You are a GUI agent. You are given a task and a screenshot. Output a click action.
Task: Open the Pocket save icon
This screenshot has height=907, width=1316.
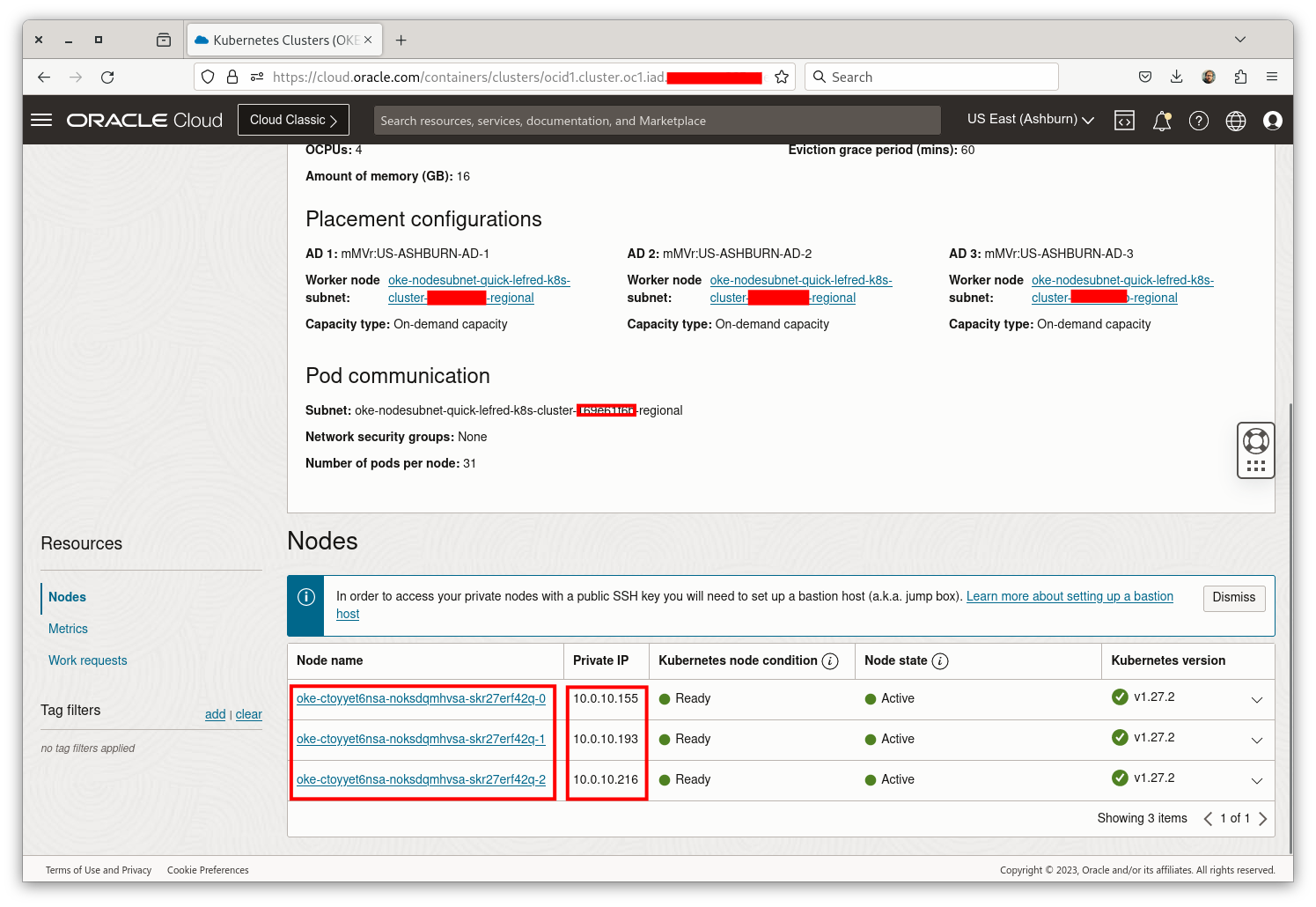(x=1145, y=77)
